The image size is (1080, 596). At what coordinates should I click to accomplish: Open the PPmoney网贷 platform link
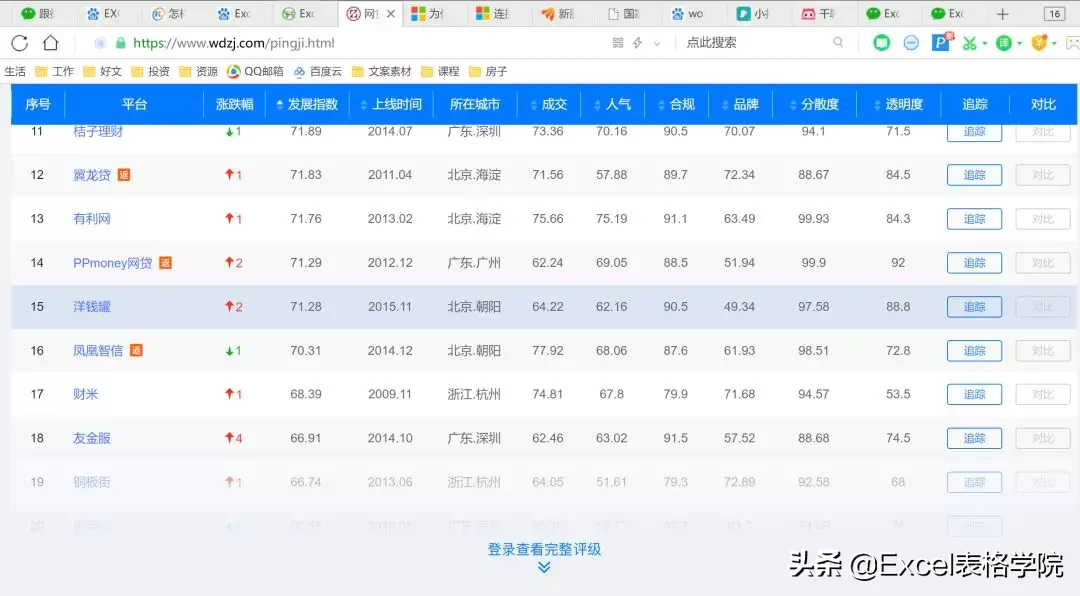click(112, 263)
